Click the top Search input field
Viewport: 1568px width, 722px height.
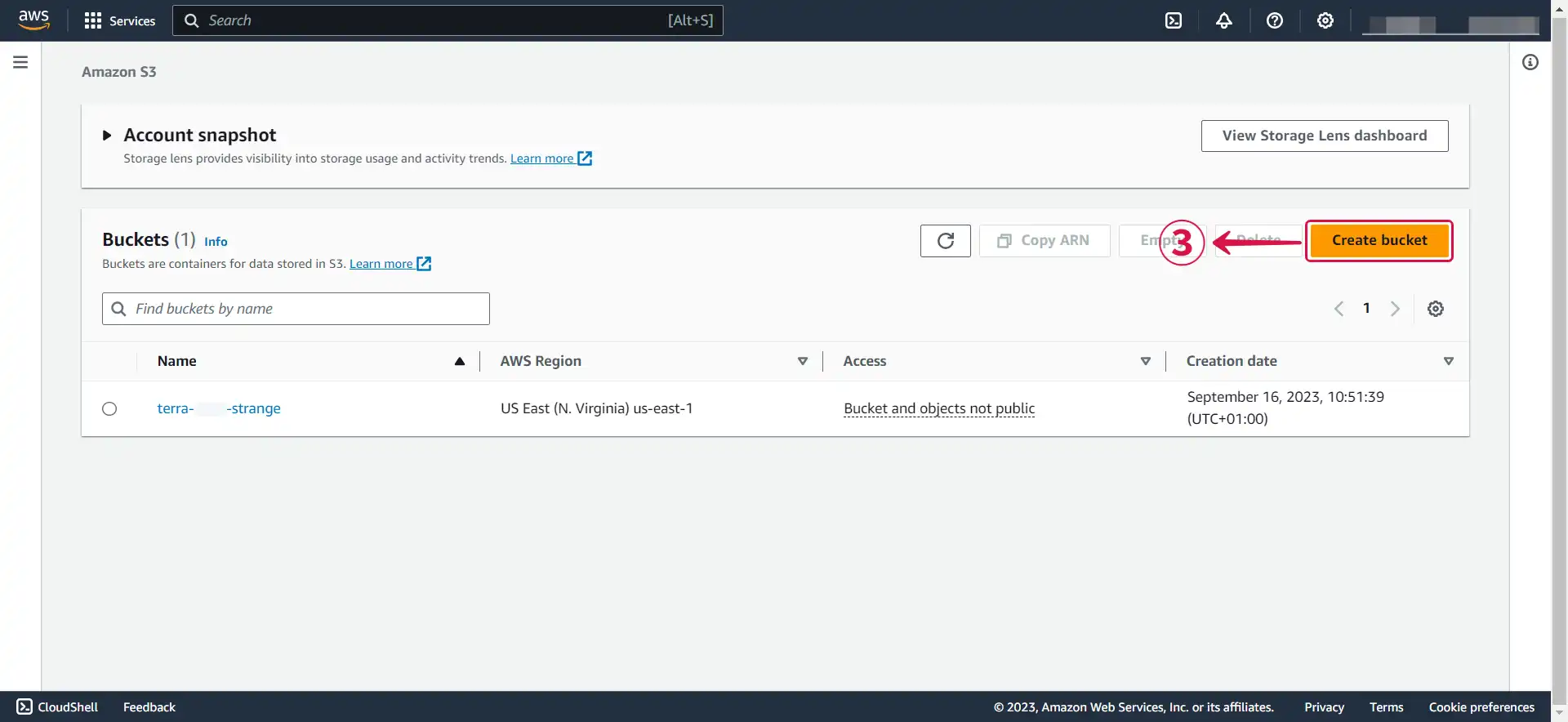click(x=448, y=20)
